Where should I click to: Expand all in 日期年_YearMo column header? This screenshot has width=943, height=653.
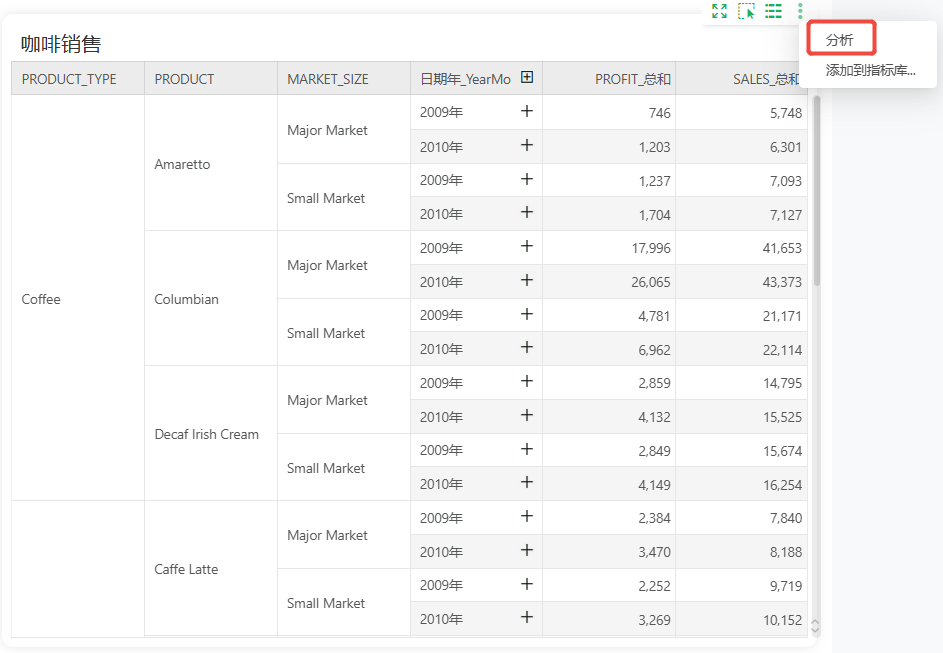(527, 77)
